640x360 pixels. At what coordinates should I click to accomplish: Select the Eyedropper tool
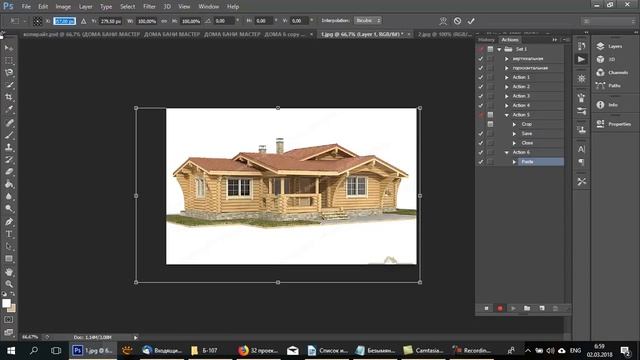coord(9,109)
